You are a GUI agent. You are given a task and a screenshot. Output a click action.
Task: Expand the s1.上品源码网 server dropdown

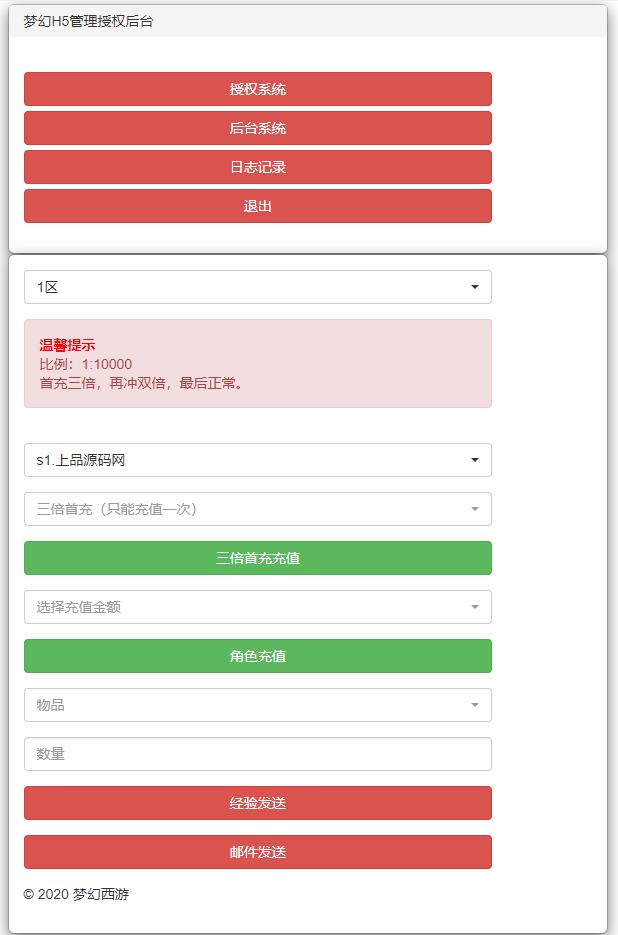coord(255,460)
